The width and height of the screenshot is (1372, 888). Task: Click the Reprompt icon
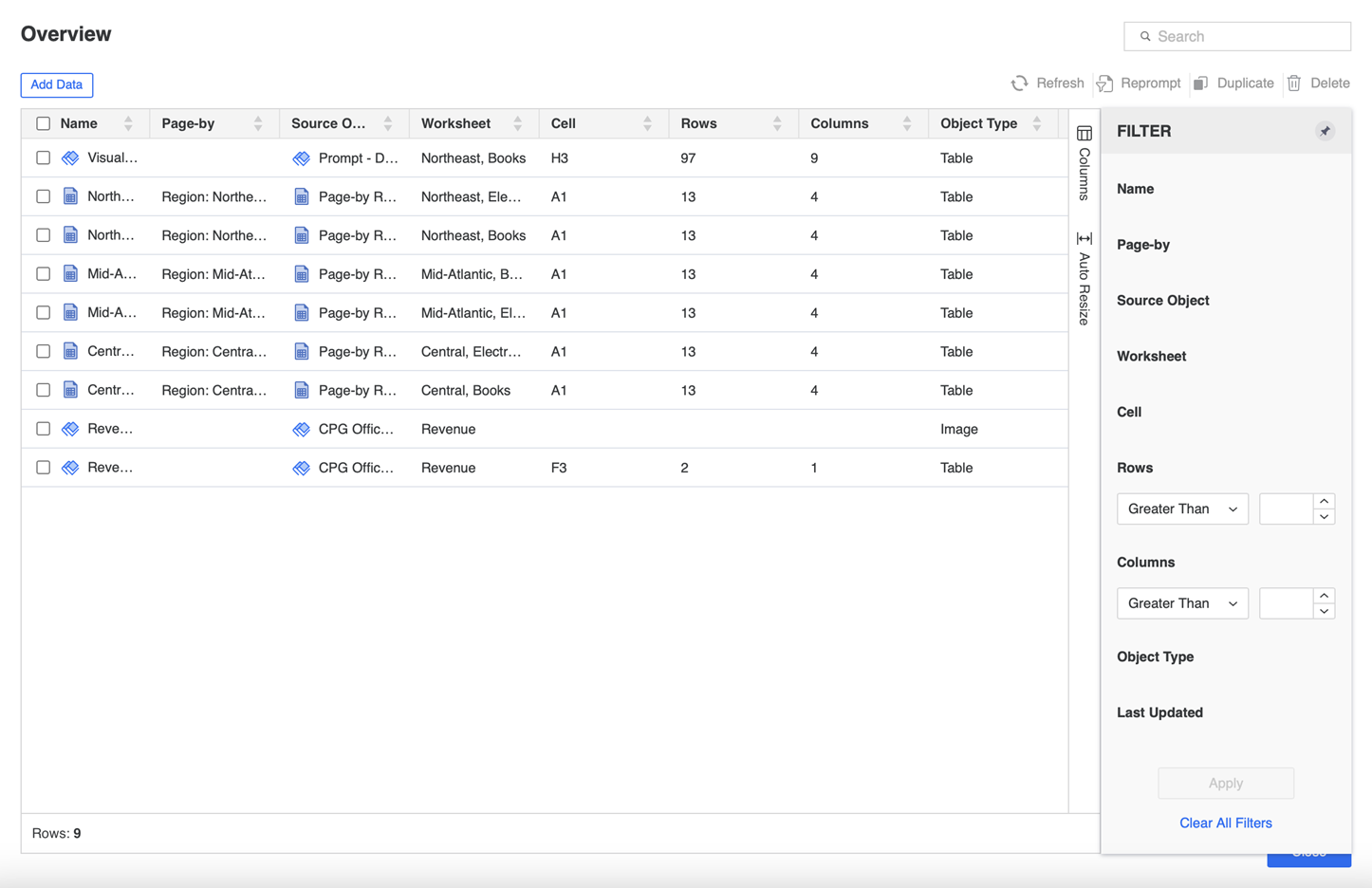[1105, 83]
